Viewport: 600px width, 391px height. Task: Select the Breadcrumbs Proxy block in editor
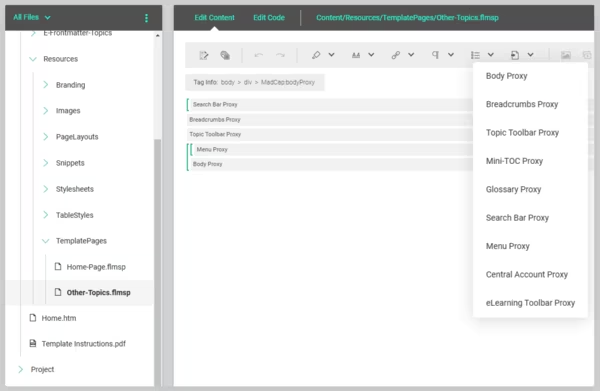coord(330,120)
